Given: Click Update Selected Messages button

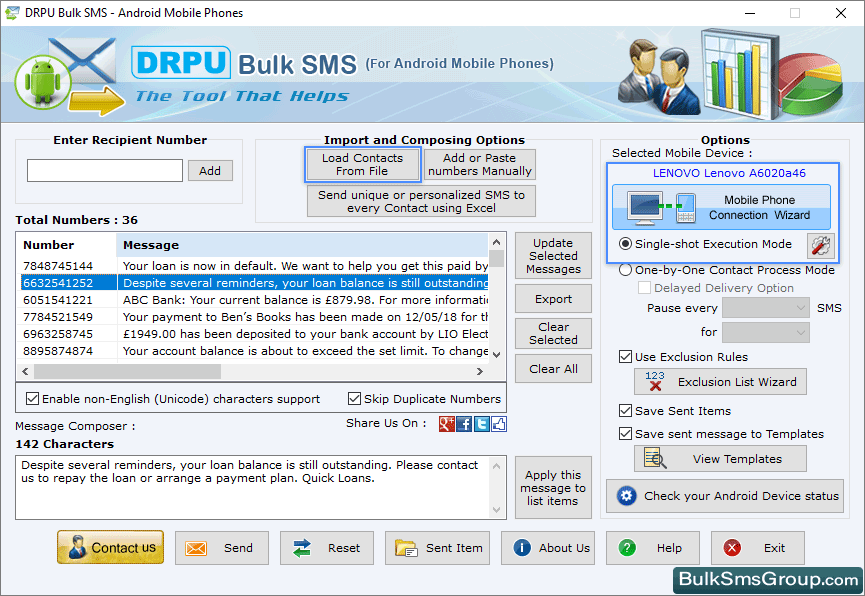Looking at the screenshot, I should point(553,256).
